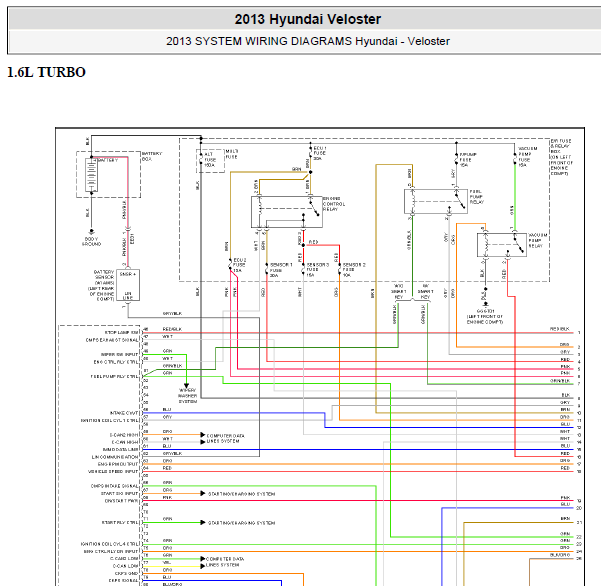This screenshot has width=601, height=586.
Task: Click the 'START SW INPUT' pin label
Action: [x=119, y=493]
